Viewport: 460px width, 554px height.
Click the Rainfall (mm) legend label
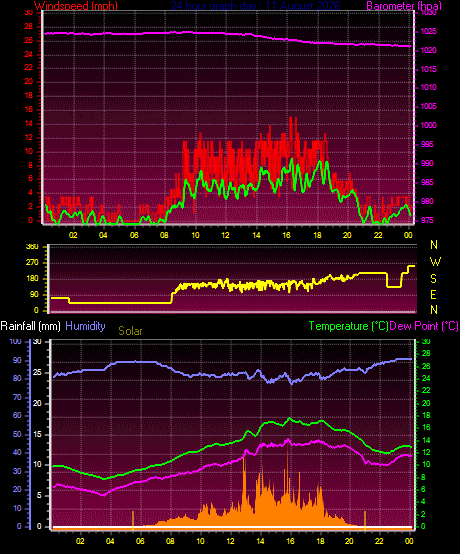tap(30, 326)
